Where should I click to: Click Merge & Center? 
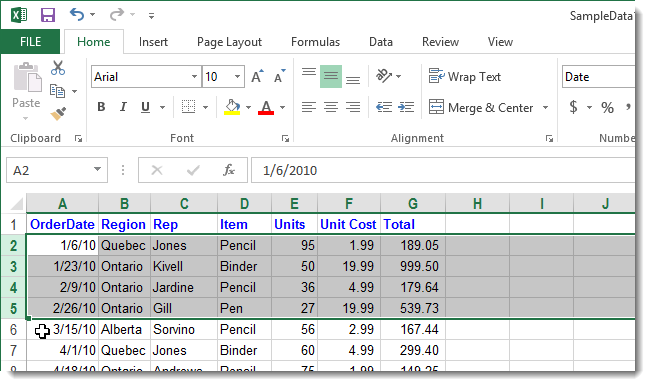[481, 108]
